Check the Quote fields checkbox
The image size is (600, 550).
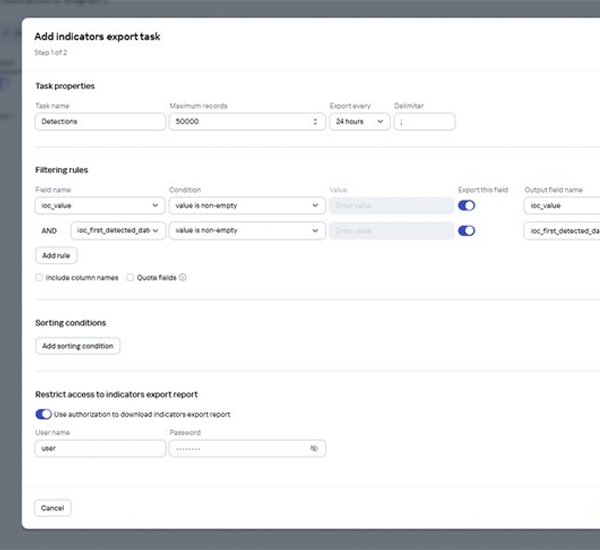pyautogui.click(x=130, y=277)
